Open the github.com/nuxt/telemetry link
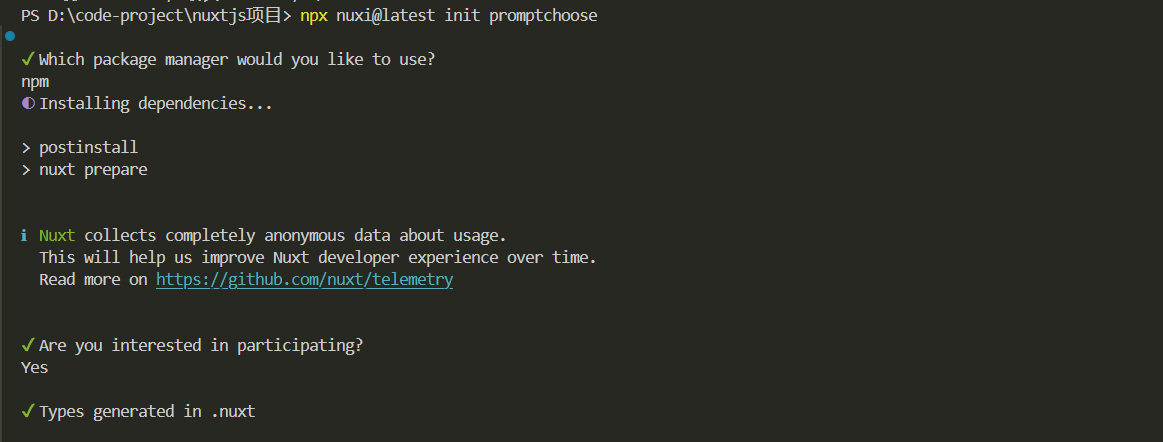This screenshot has height=442, width=1163. [x=304, y=280]
